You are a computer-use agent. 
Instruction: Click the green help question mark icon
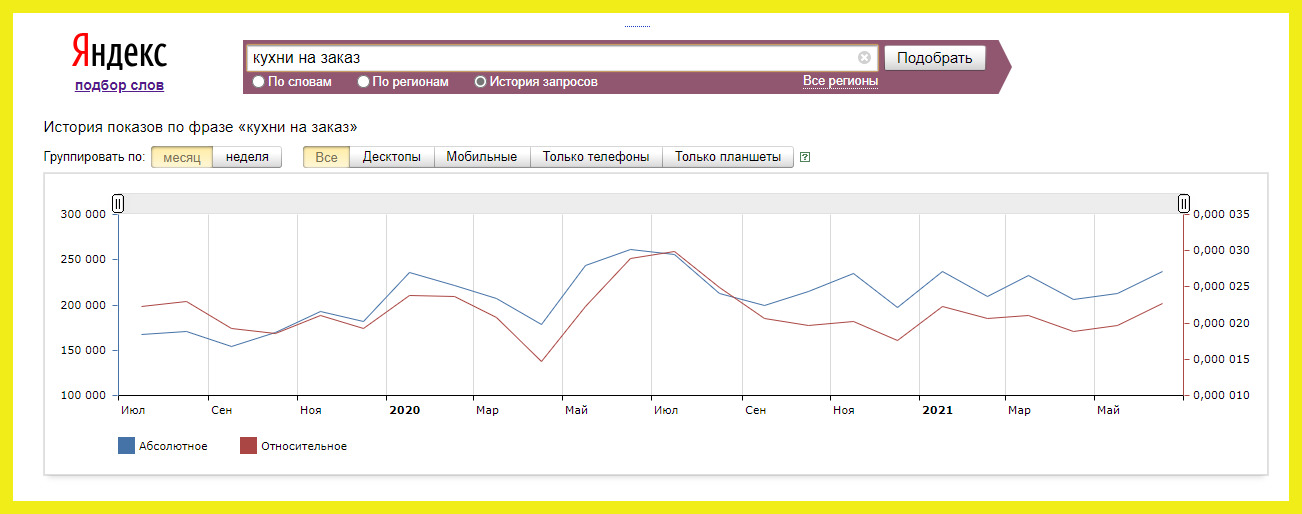pyautogui.click(x=805, y=157)
